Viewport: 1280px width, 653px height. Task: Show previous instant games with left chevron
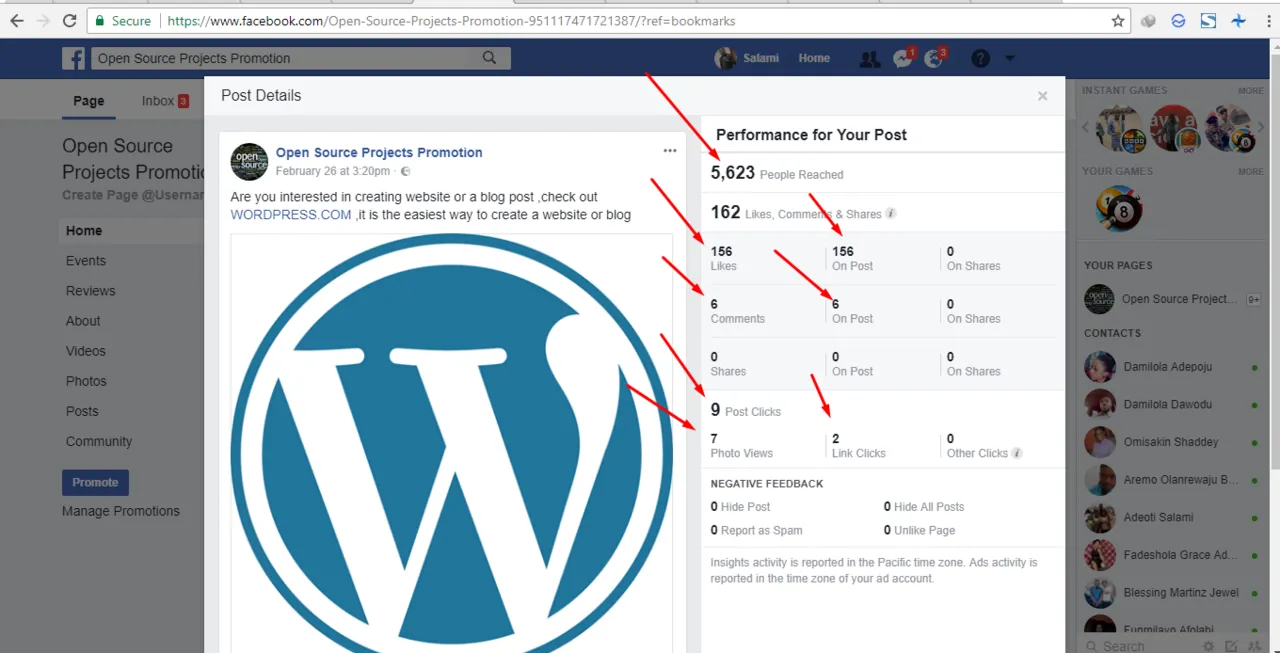pyautogui.click(x=1086, y=127)
